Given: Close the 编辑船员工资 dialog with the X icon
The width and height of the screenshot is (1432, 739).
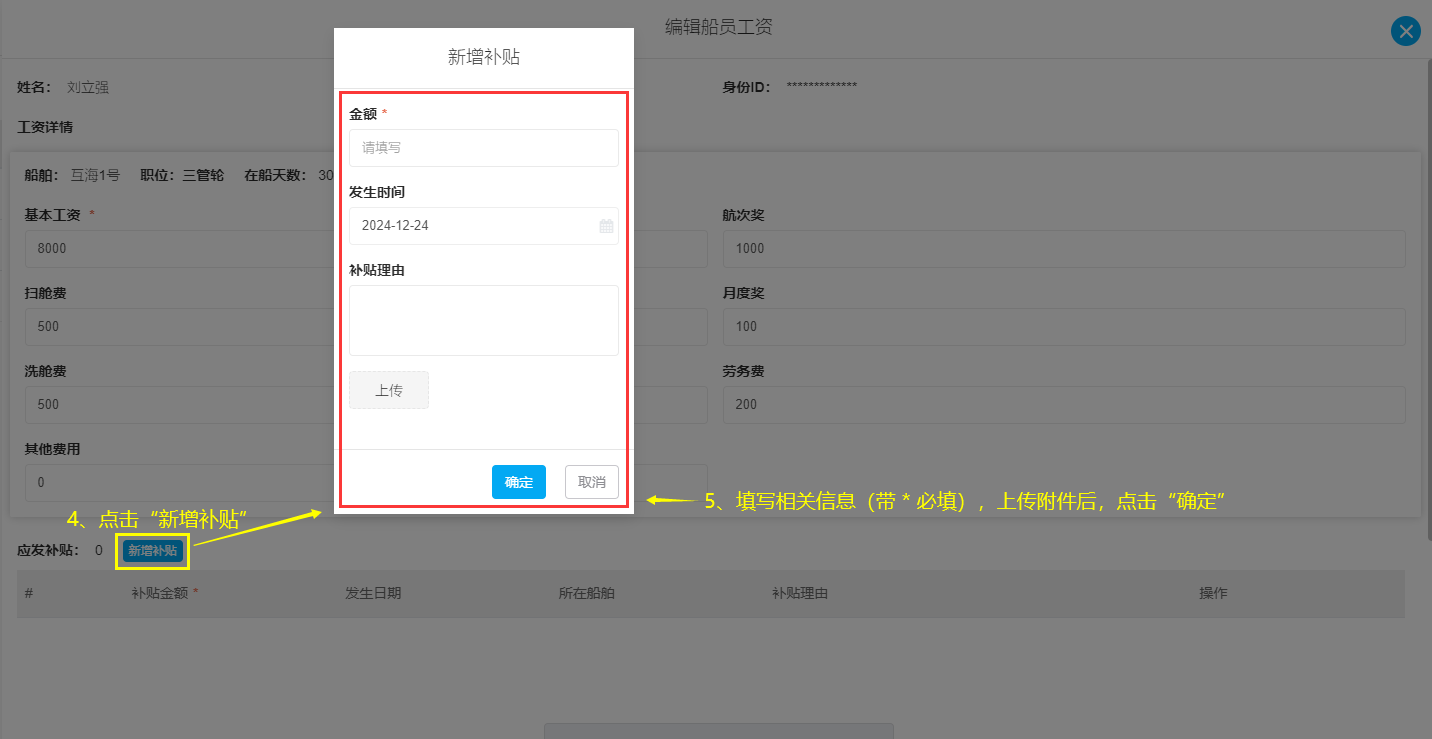Looking at the screenshot, I should [x=1406, y=31].
